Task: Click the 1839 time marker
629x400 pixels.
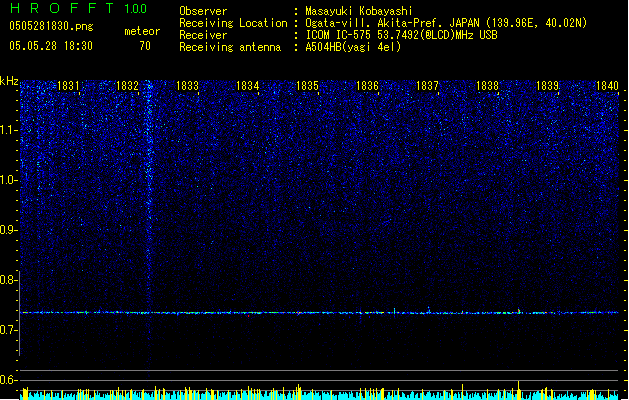Action: [548, 86]
